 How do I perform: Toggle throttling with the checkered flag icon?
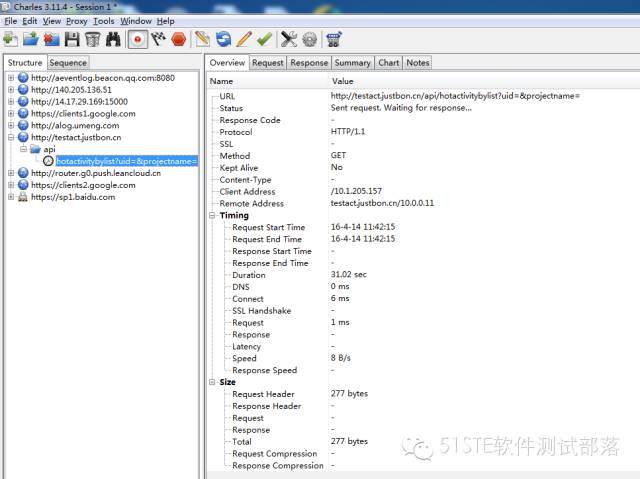coord(158,40)
